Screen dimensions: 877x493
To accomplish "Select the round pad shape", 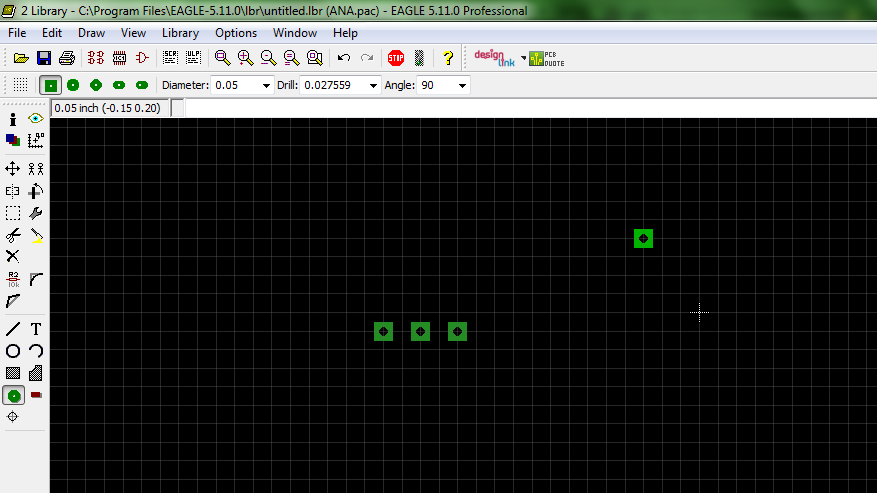I will point(73,85).
